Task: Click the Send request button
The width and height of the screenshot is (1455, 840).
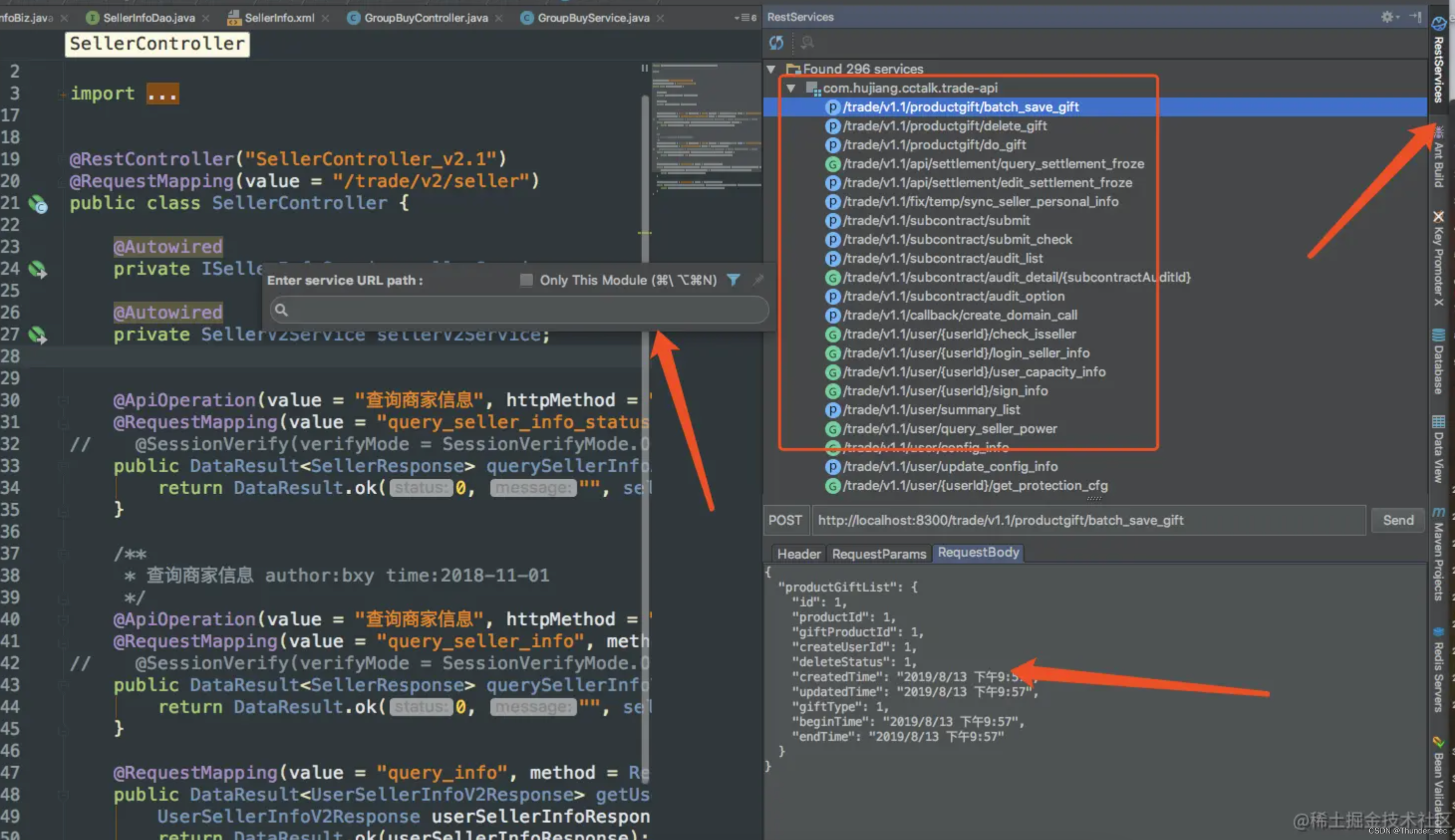Action: point(1398,520)
